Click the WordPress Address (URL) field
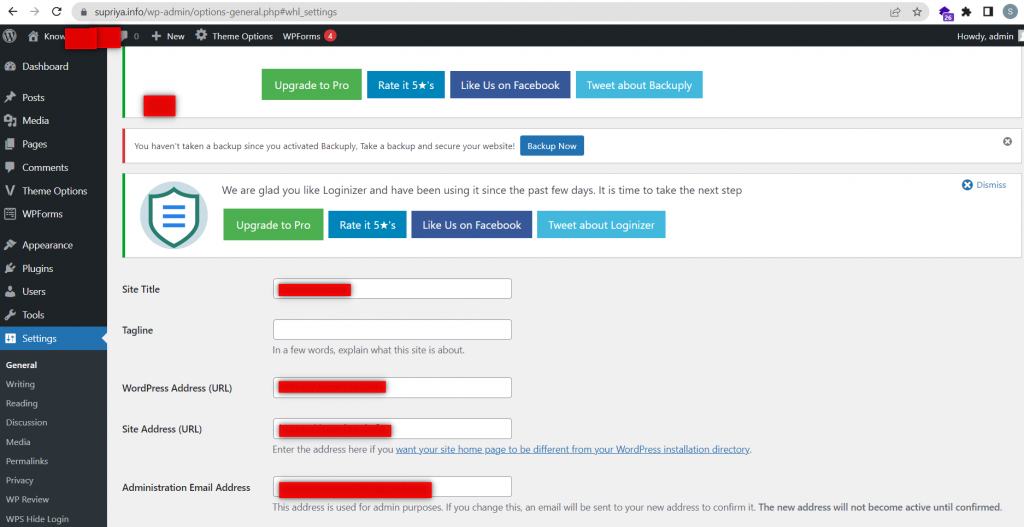The image size is (1024, 527). click(392, 387)
